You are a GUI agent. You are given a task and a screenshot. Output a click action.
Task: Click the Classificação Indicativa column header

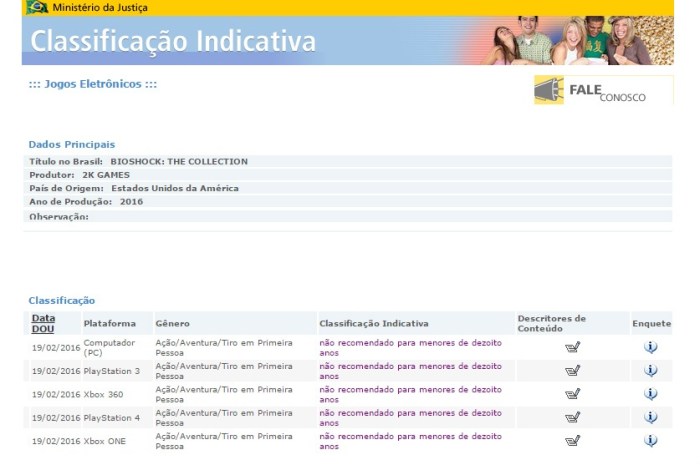[374, 324]
